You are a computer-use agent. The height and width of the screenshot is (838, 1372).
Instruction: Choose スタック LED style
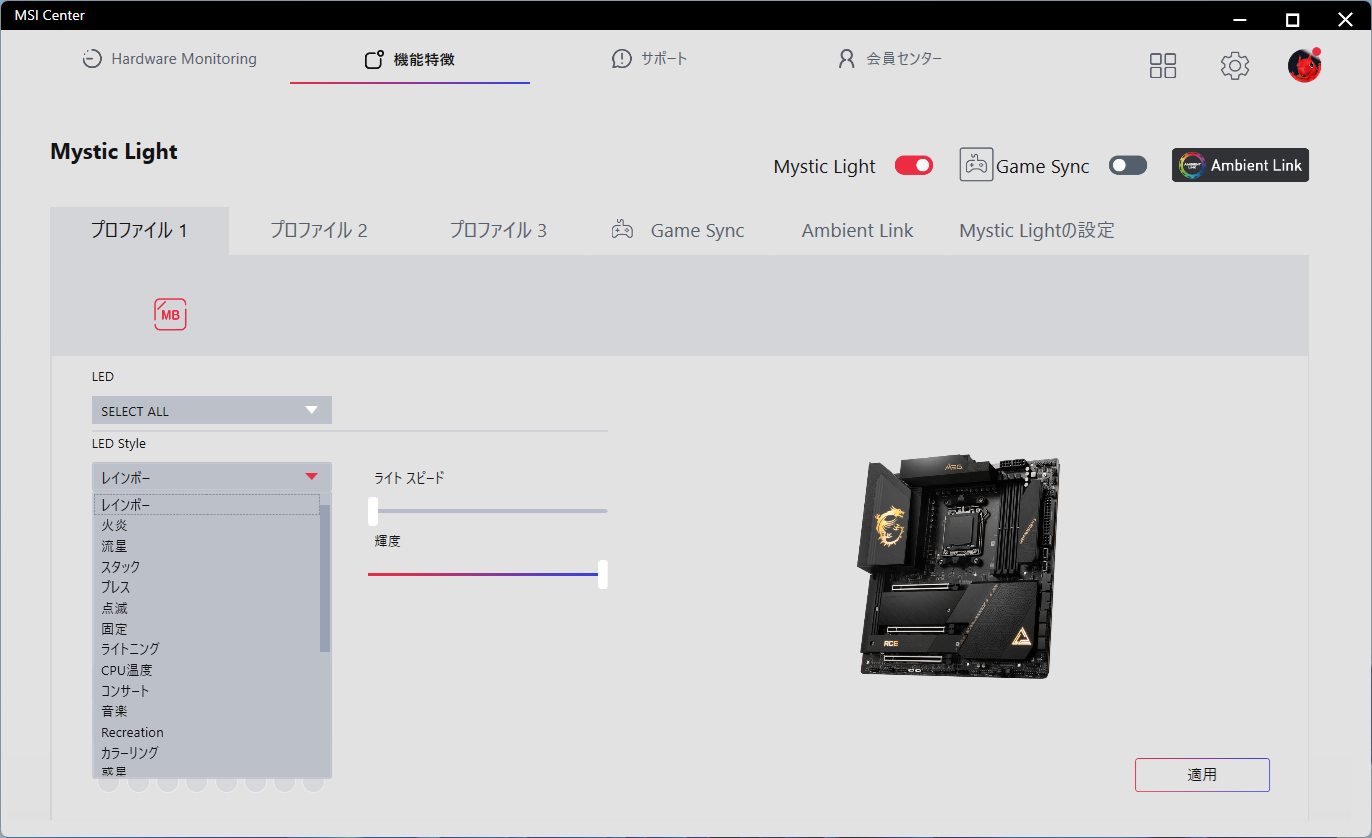point(207,567)
